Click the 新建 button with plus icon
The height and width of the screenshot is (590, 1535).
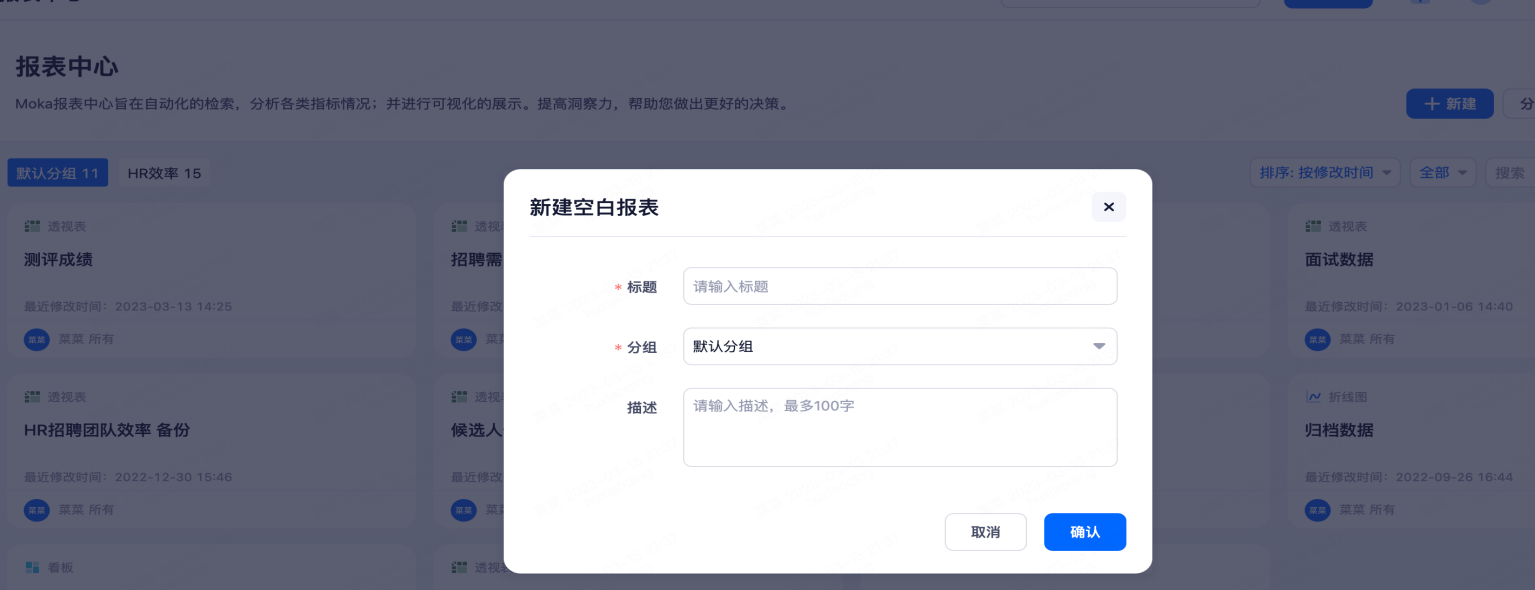(x=1449, y=104)
